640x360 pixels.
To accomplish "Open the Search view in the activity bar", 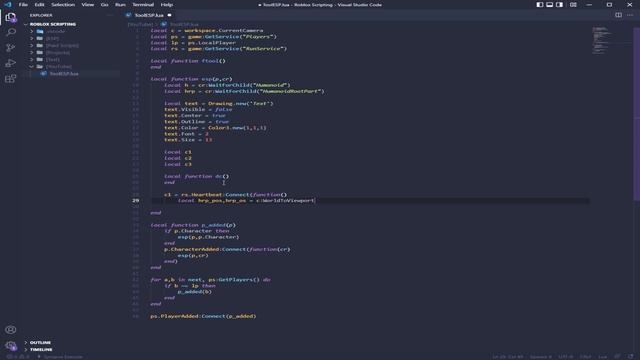I will (11, 32).
